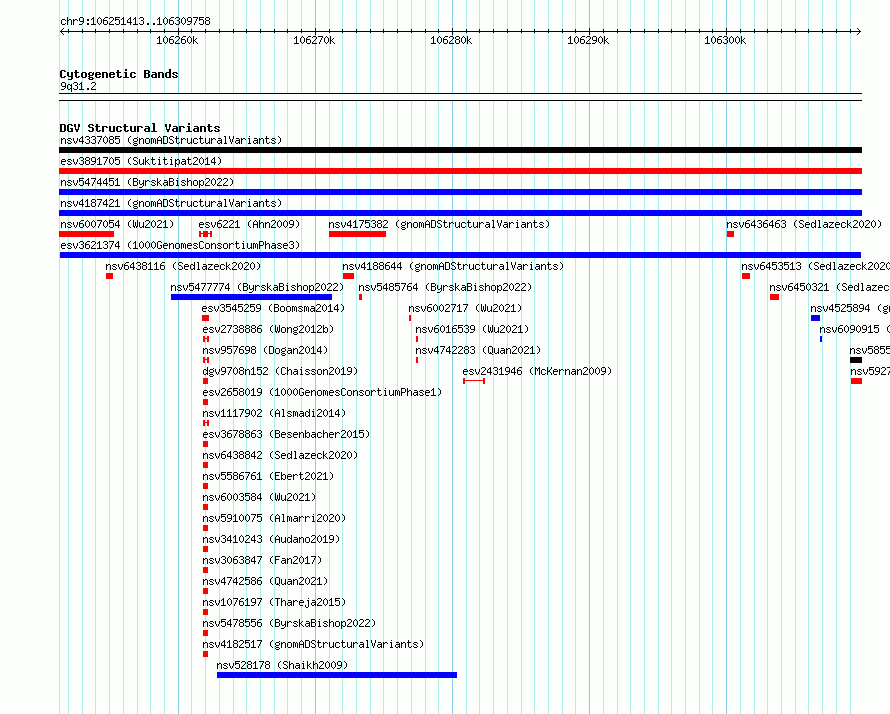Select the 9q31.2 band label
Image resolution: width=890 pixels, height=714 pixels.
[78, 86]
